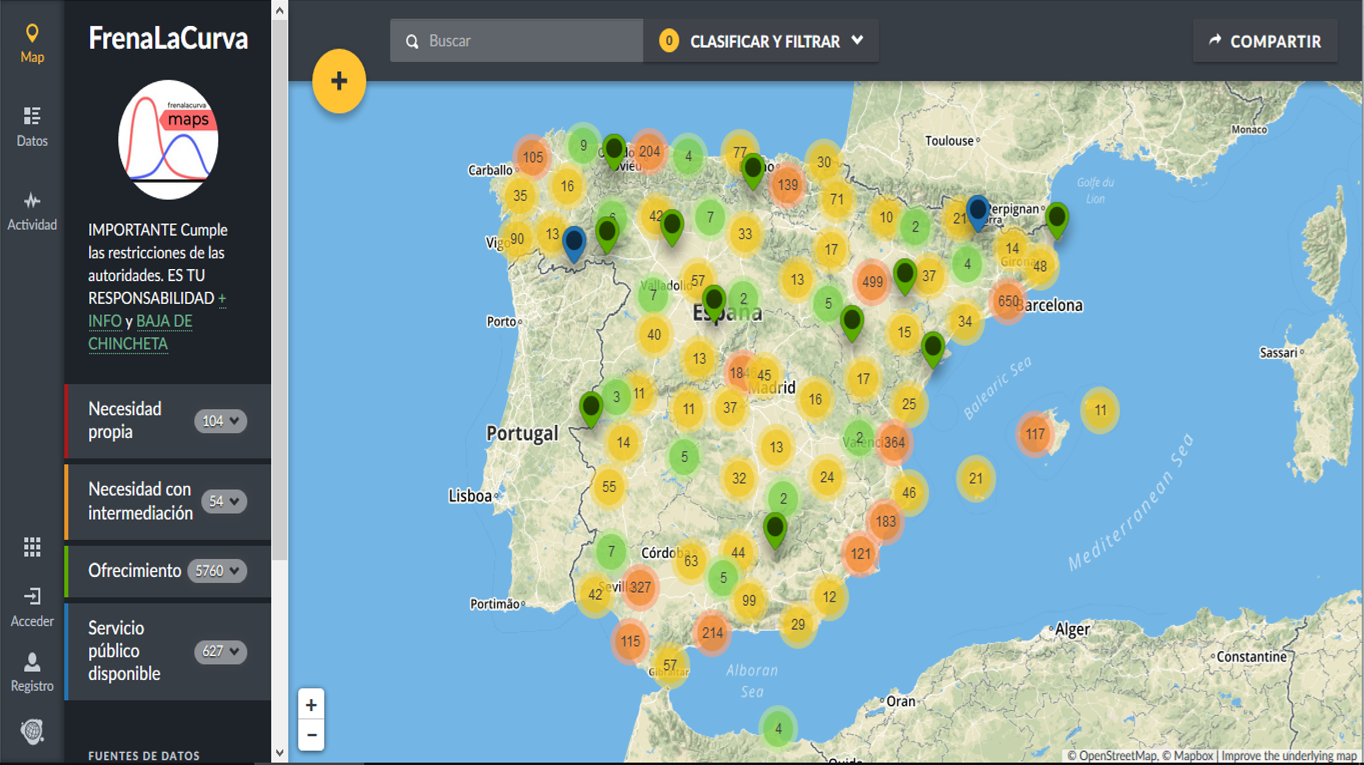Open the Clasificar y Filtrar menu
This screenshot has width=1364, height=765.
coord(762,41)
